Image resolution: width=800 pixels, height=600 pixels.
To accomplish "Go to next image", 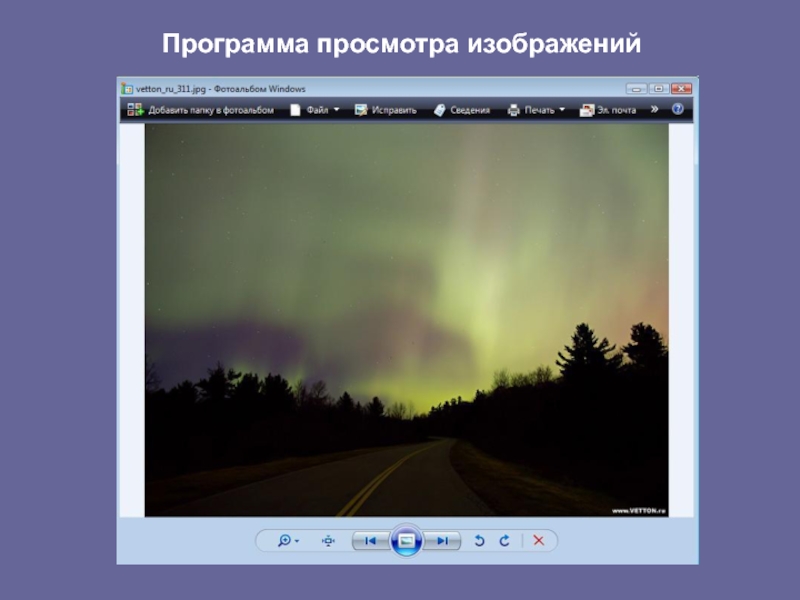I will [x=442, y=541].
